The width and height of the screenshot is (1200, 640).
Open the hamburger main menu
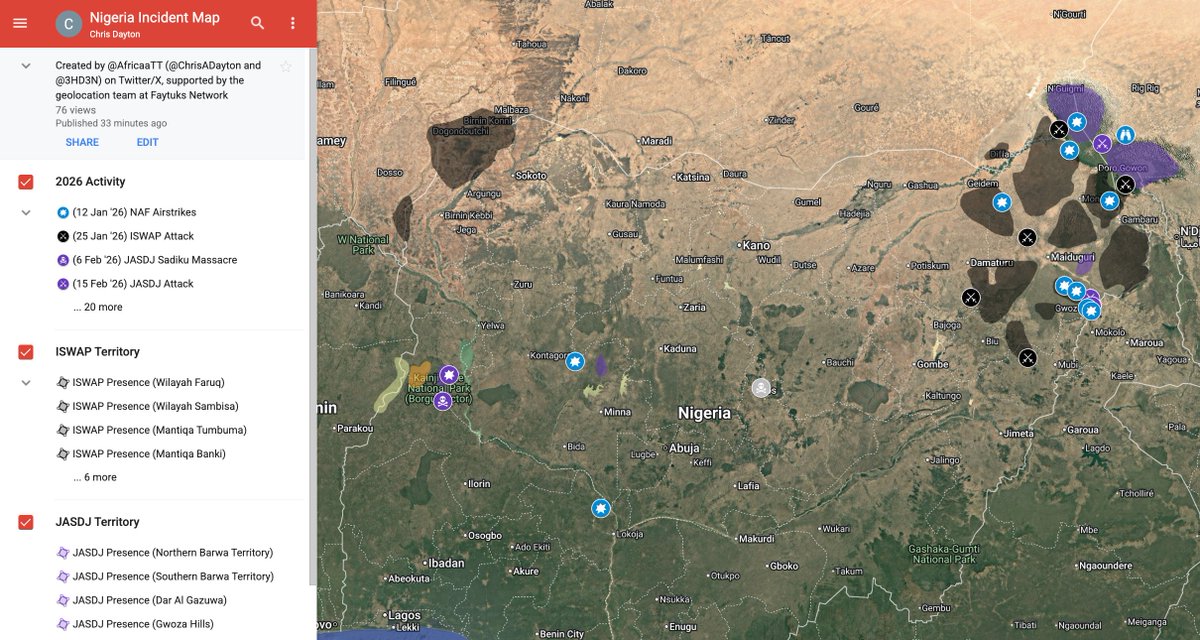click(20, 23)
